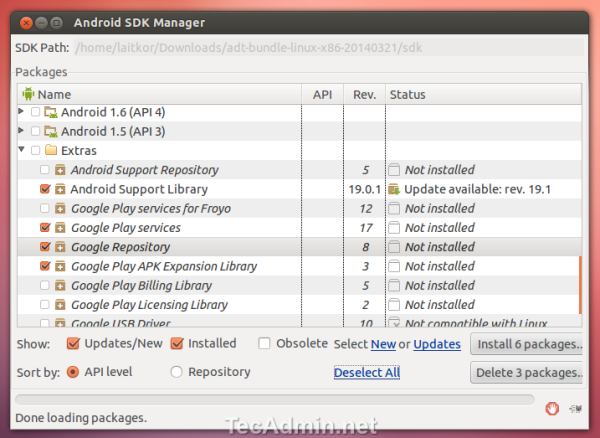The image size is (600, 438).
Task: Click the update status icon for Support Library
Action: (395, 189)
